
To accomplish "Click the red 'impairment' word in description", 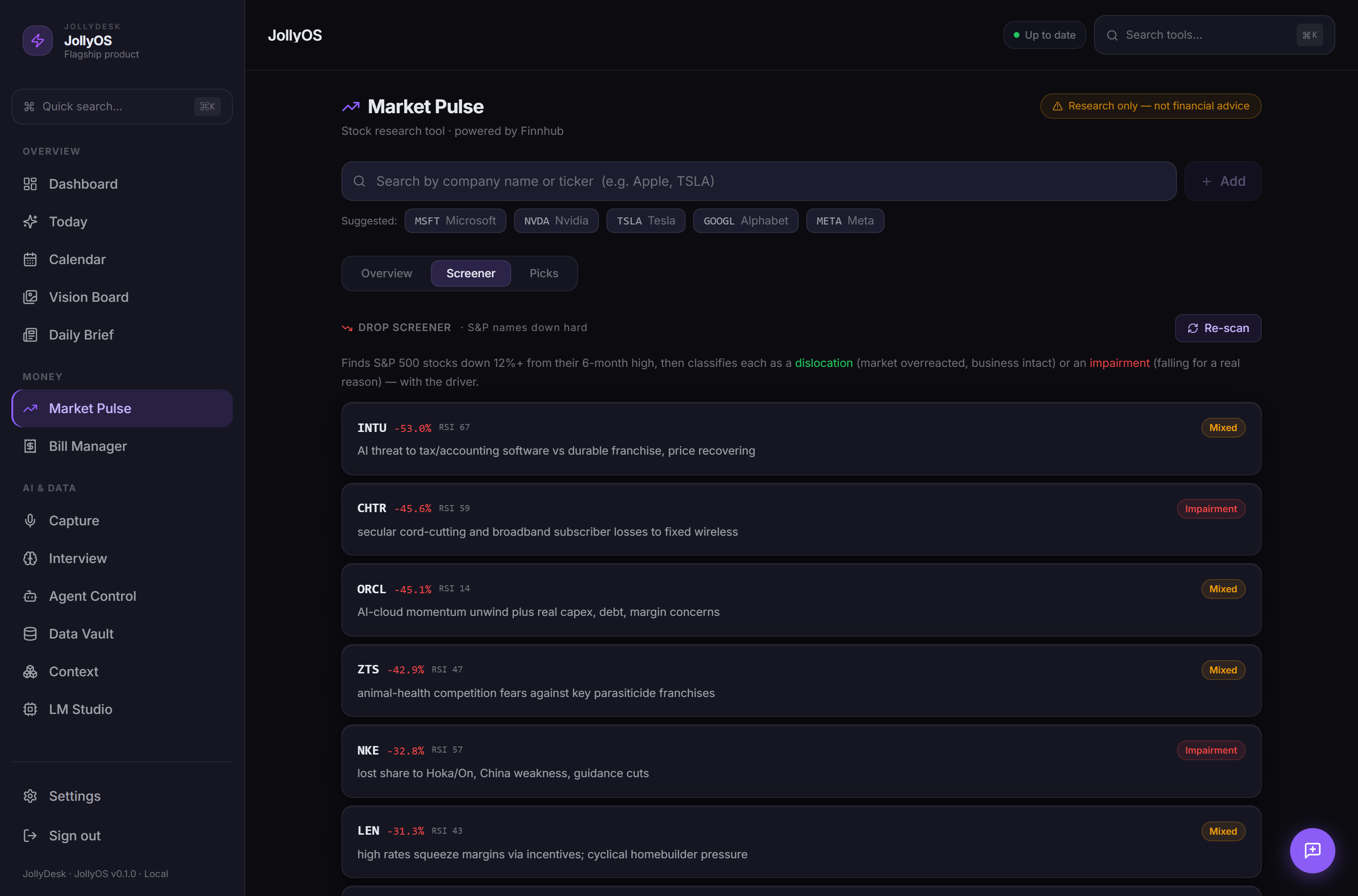I will pos(1119,363).
